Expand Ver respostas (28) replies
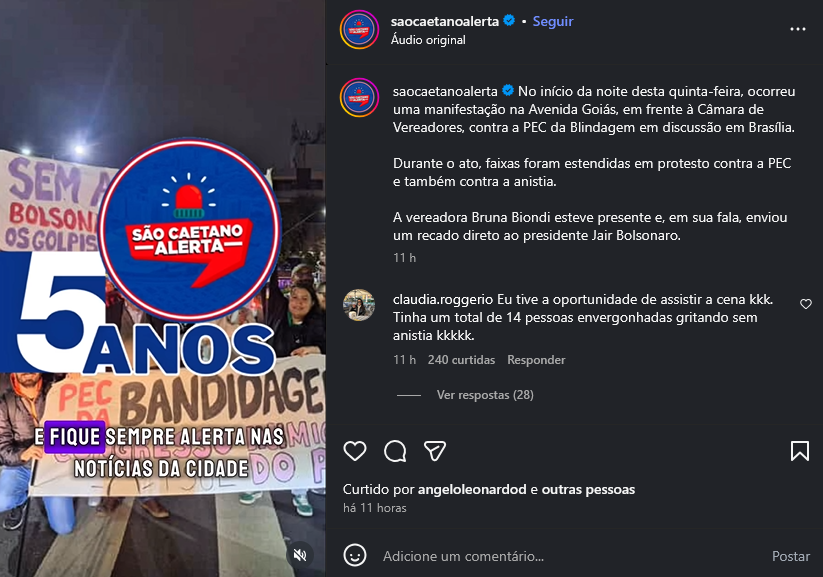The height and width of the screenshot is (577, 823). coord(485,395)
